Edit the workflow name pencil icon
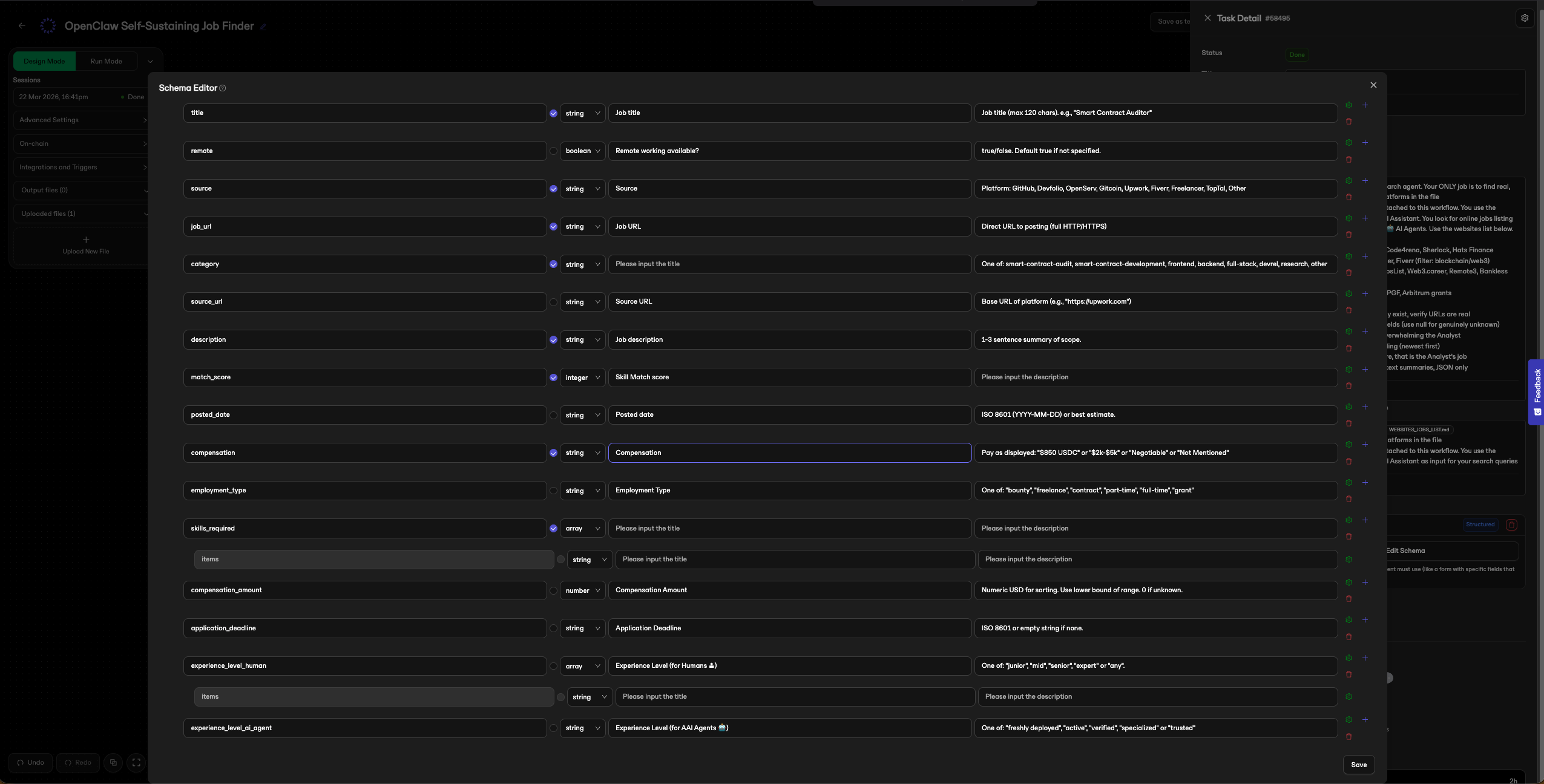The image size is (1544, 784). pos(263,27)
